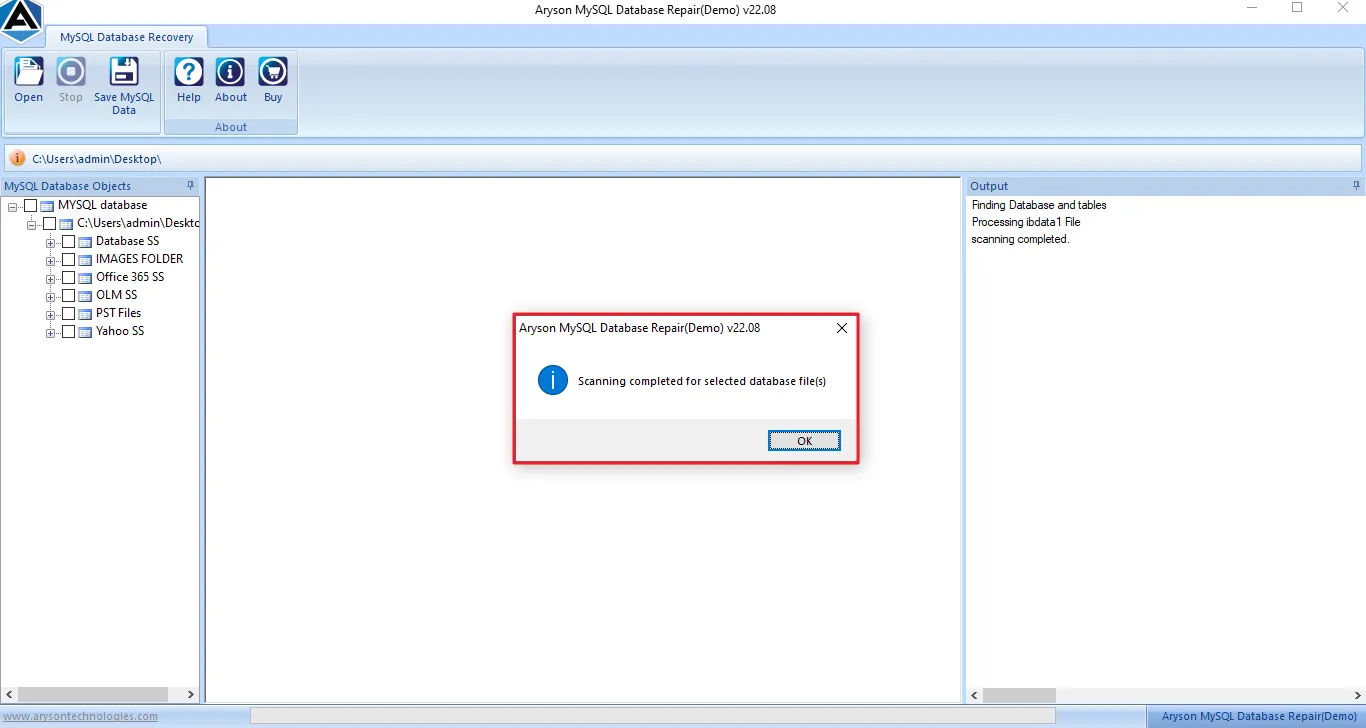Click the PST Files table icon
Viewport: 1366px width, 728px height.
point(85,313)
